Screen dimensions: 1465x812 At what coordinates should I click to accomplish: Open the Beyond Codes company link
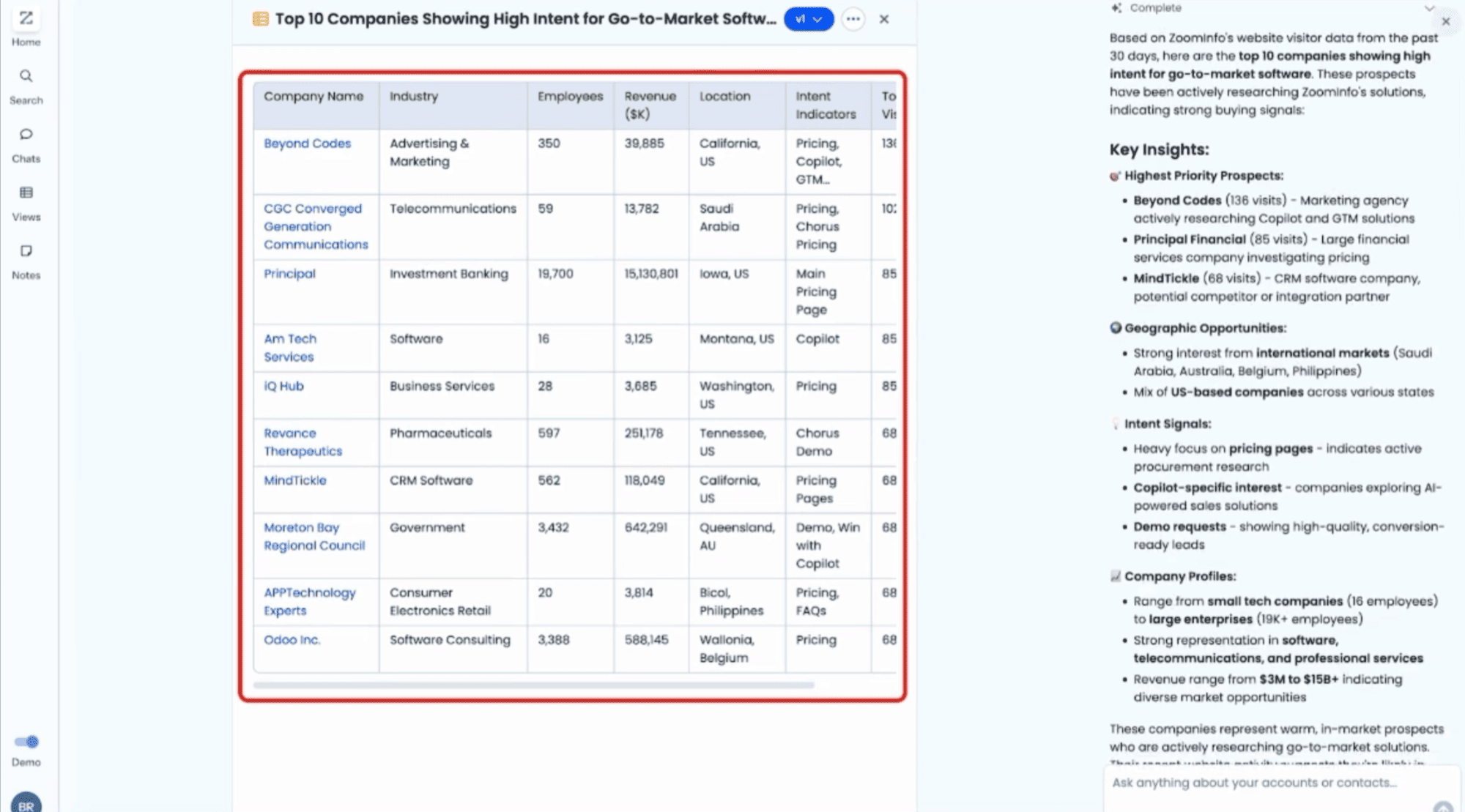[x=308, y=144]
